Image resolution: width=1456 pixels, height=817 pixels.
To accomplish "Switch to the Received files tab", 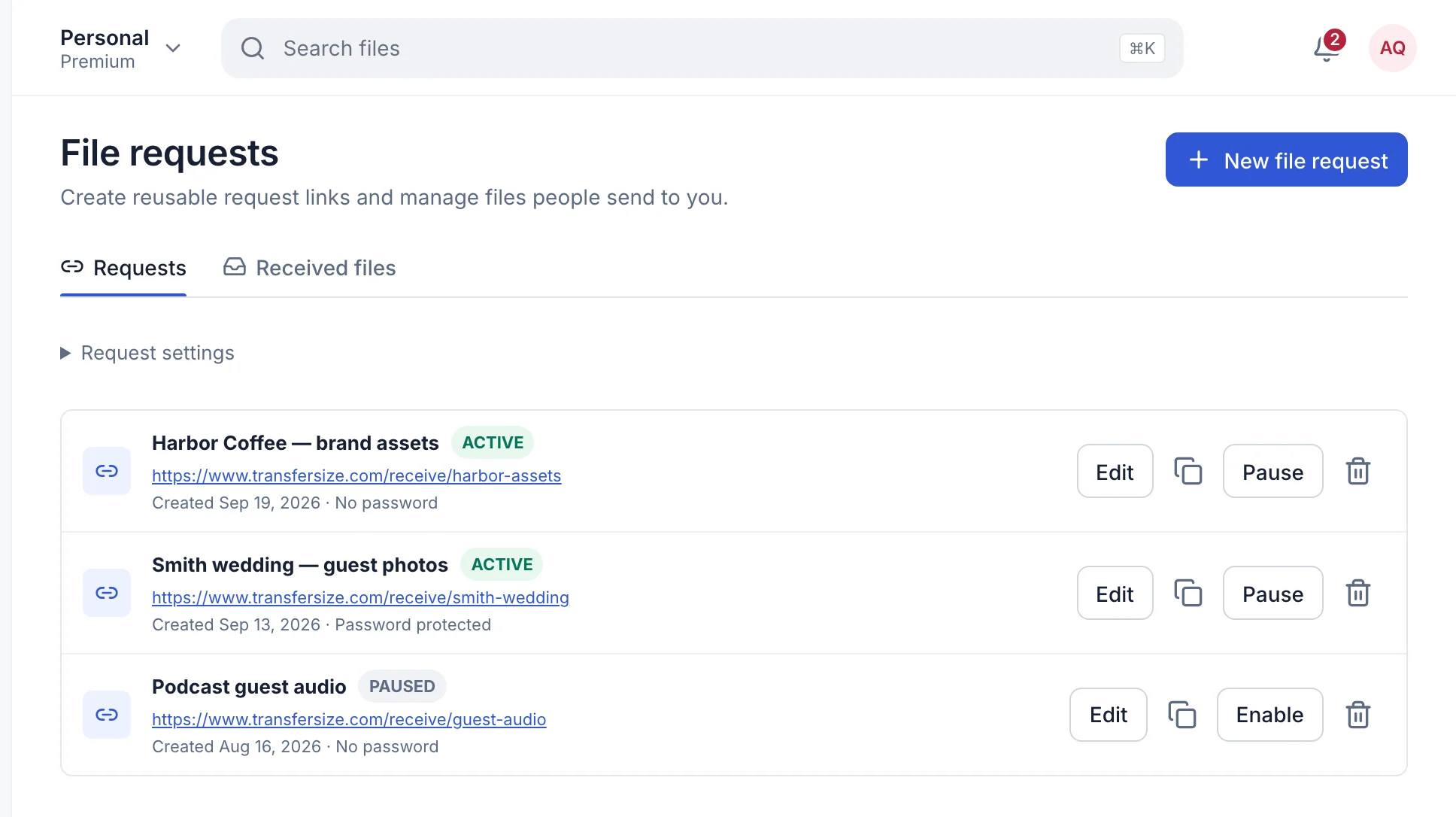I will (x=309, y=268).
